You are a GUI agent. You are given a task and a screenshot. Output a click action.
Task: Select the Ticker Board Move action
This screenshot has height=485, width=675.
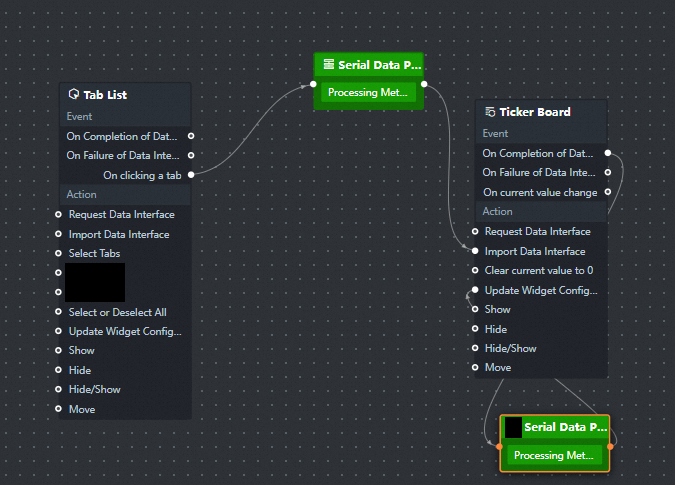[x=498, y=368]
